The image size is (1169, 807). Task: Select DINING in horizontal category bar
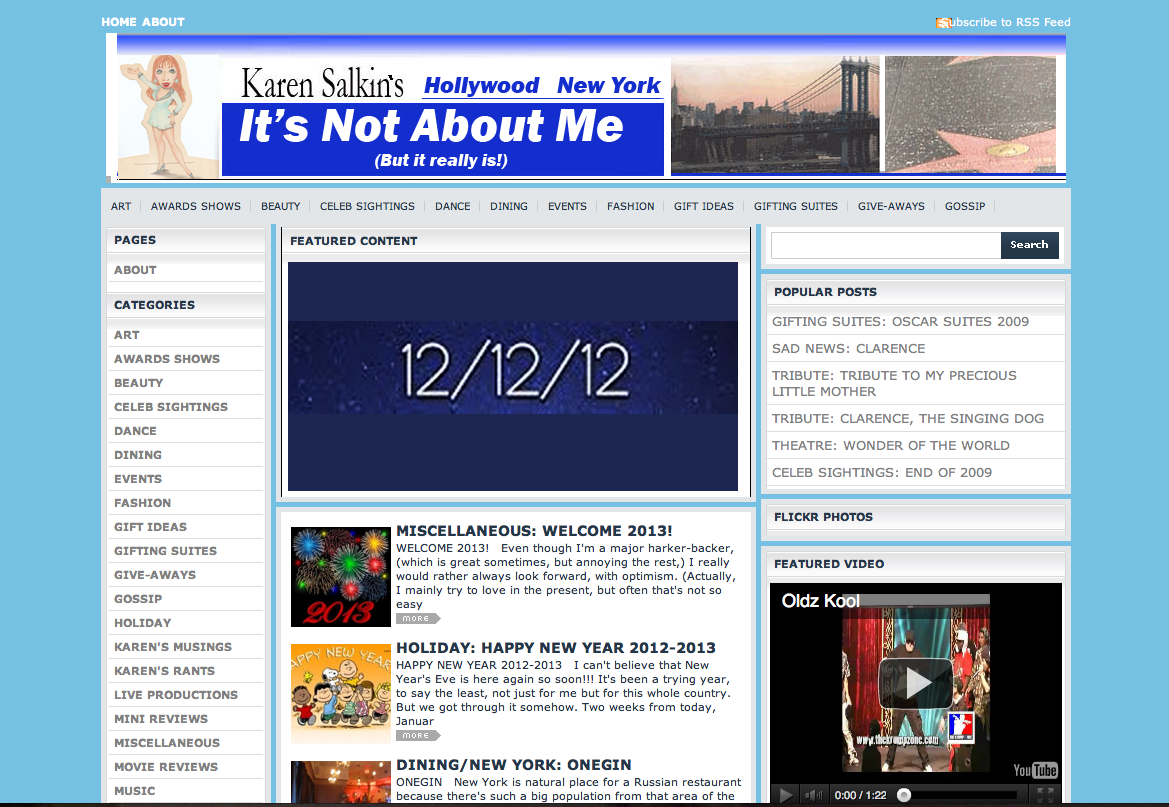tap(508, 206)
